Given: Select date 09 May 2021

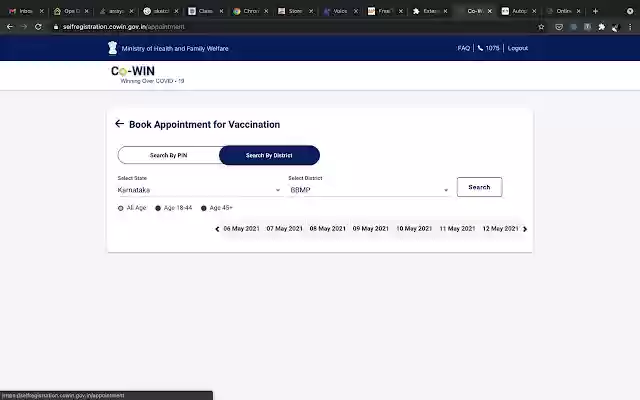Looking at the screenshot, I should [x=371, y=229].
